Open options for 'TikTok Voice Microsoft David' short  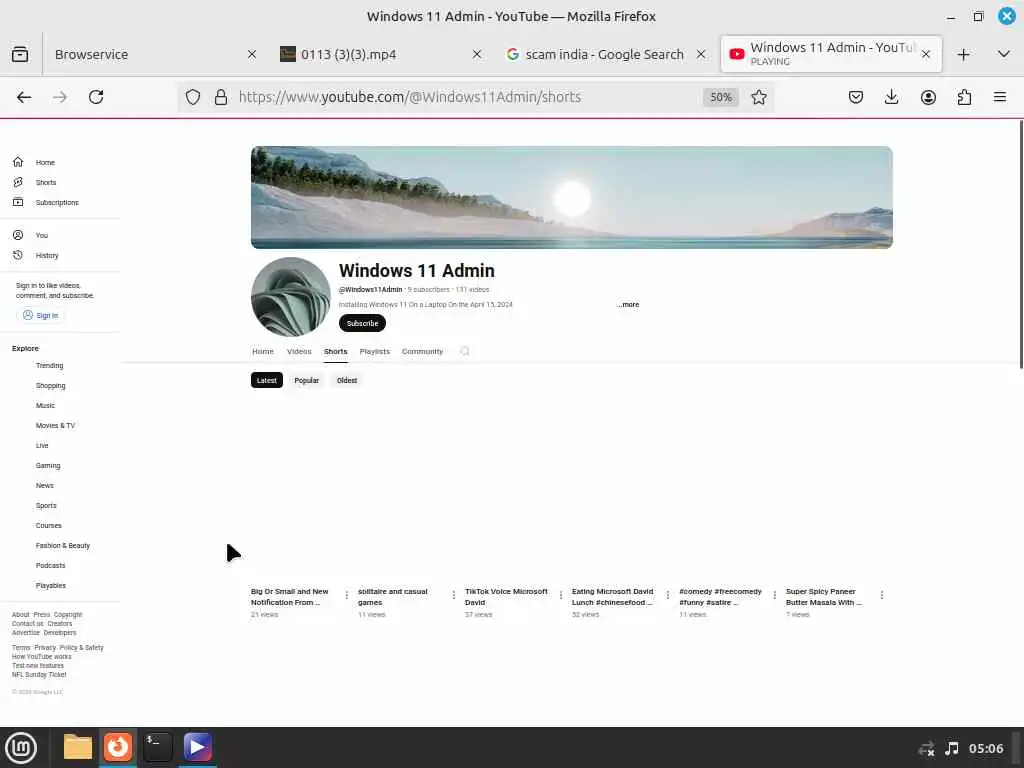tap(560, 595)
